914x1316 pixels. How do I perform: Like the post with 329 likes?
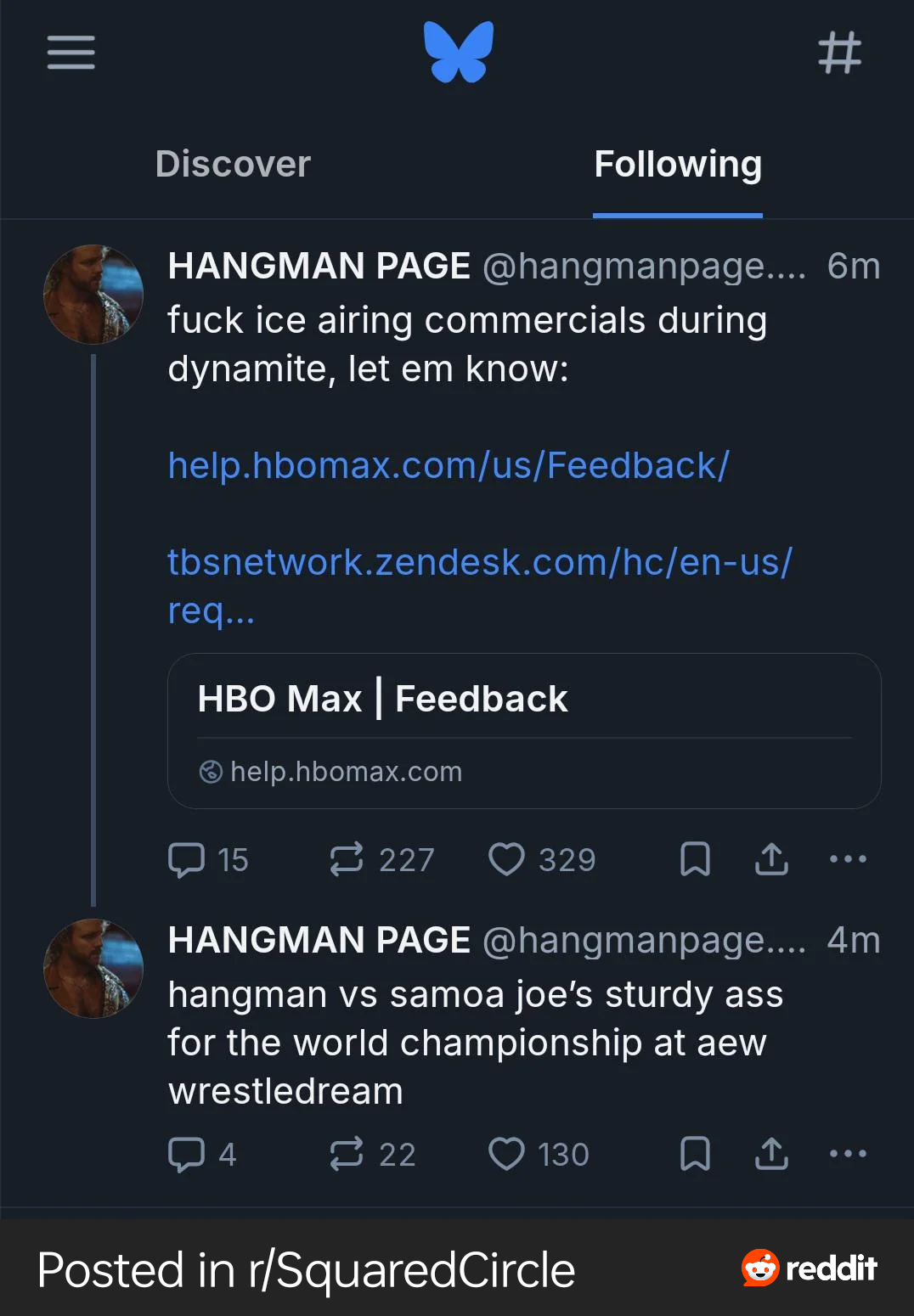click(x=507, y=859)
